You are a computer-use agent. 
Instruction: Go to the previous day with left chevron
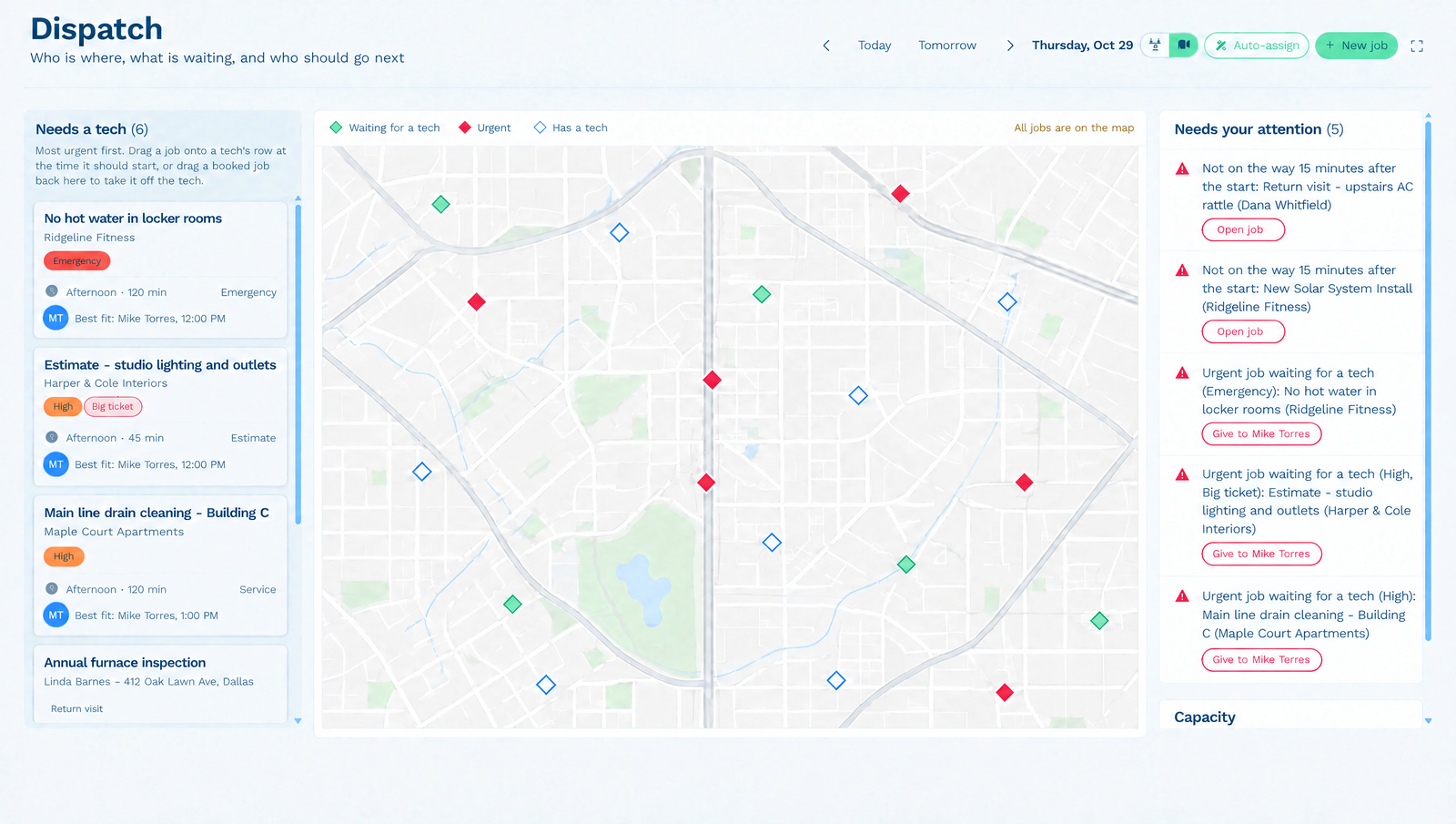pos(826,46)
